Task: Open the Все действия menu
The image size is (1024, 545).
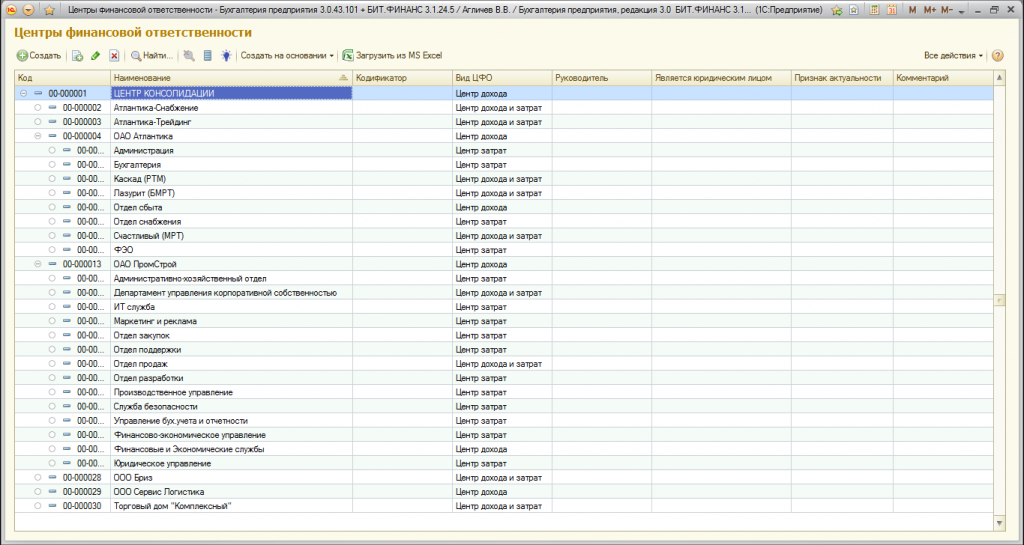Action: pyautogui.click(x=953, y=56)
